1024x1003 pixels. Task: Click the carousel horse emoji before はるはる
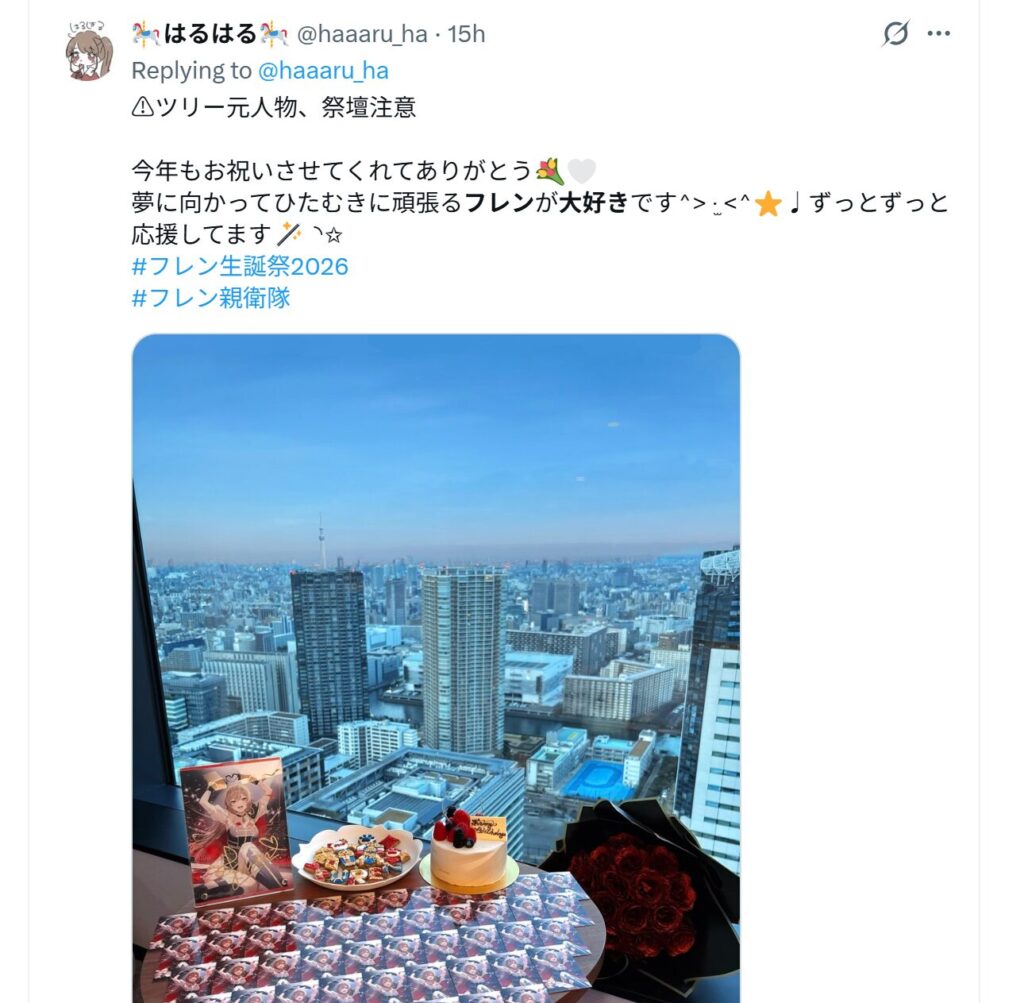click(146, 34)
